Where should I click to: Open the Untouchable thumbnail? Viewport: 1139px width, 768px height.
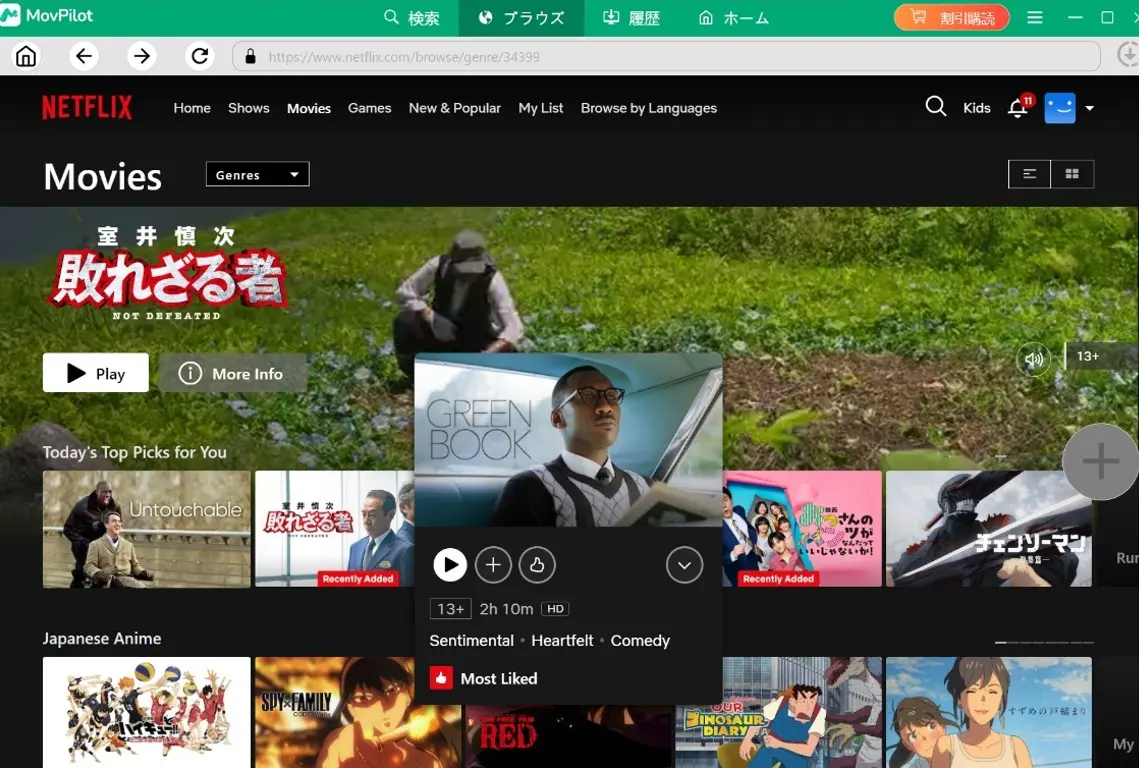click(x=147, y=529)
